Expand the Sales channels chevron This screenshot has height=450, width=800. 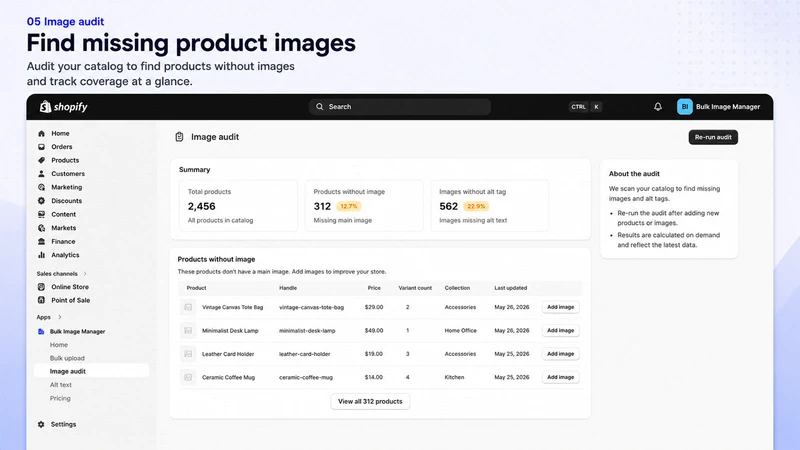pos(85,274)
